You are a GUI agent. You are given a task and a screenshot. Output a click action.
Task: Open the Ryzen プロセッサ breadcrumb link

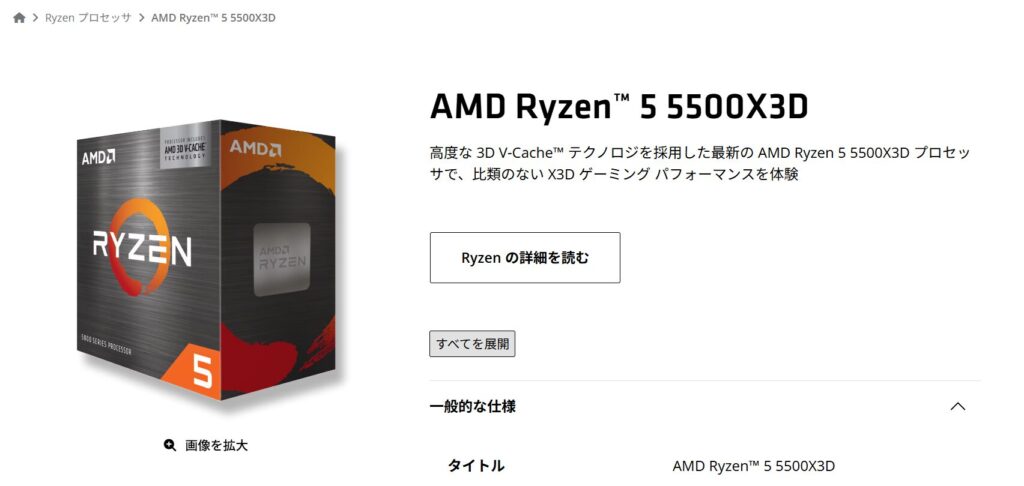coord(88,18)
